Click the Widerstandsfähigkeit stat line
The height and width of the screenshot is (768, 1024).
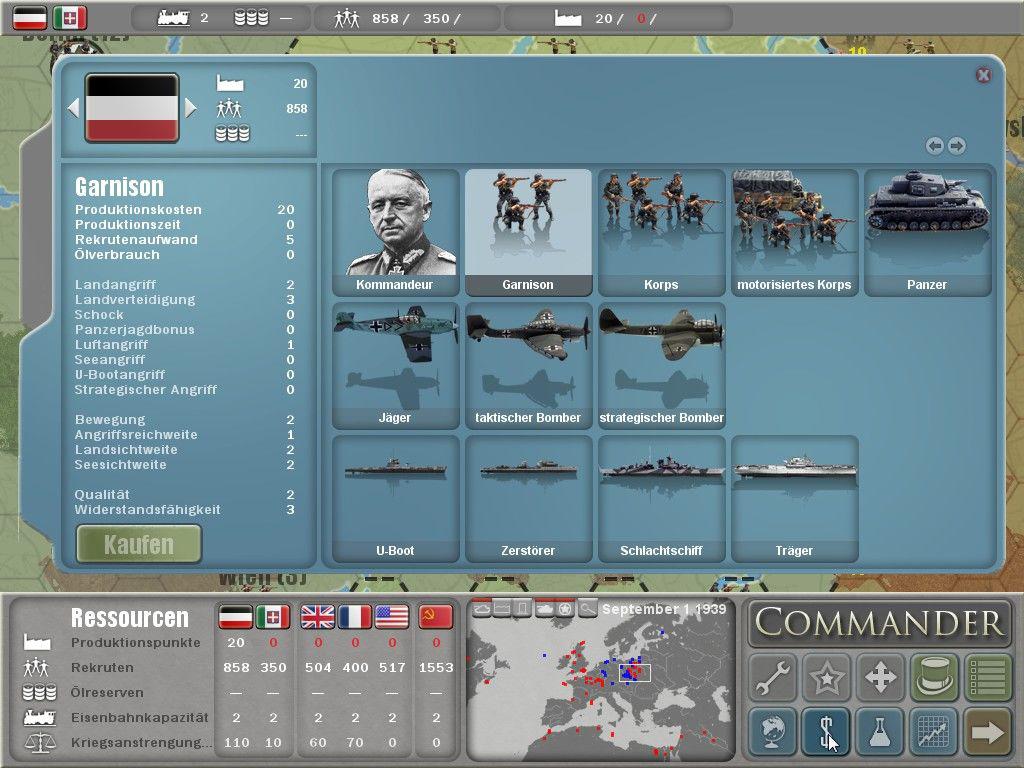pos(184,509)
